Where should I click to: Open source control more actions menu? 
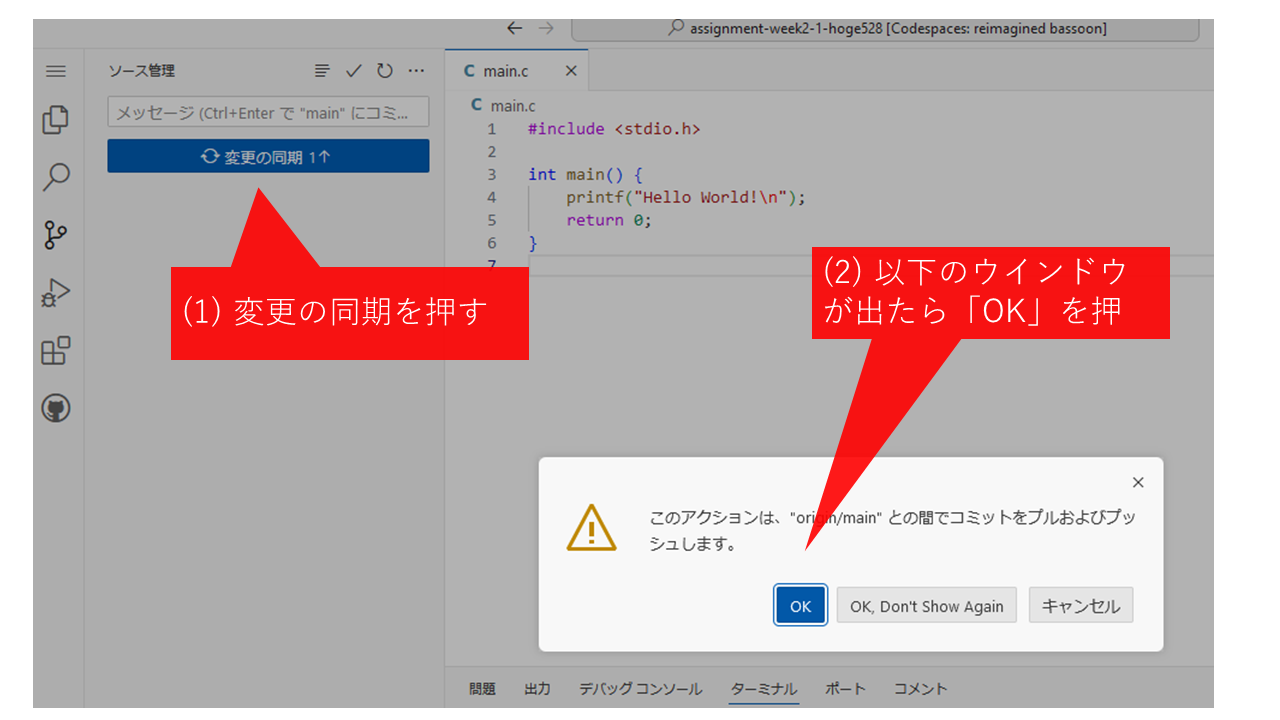pos(417,71)
